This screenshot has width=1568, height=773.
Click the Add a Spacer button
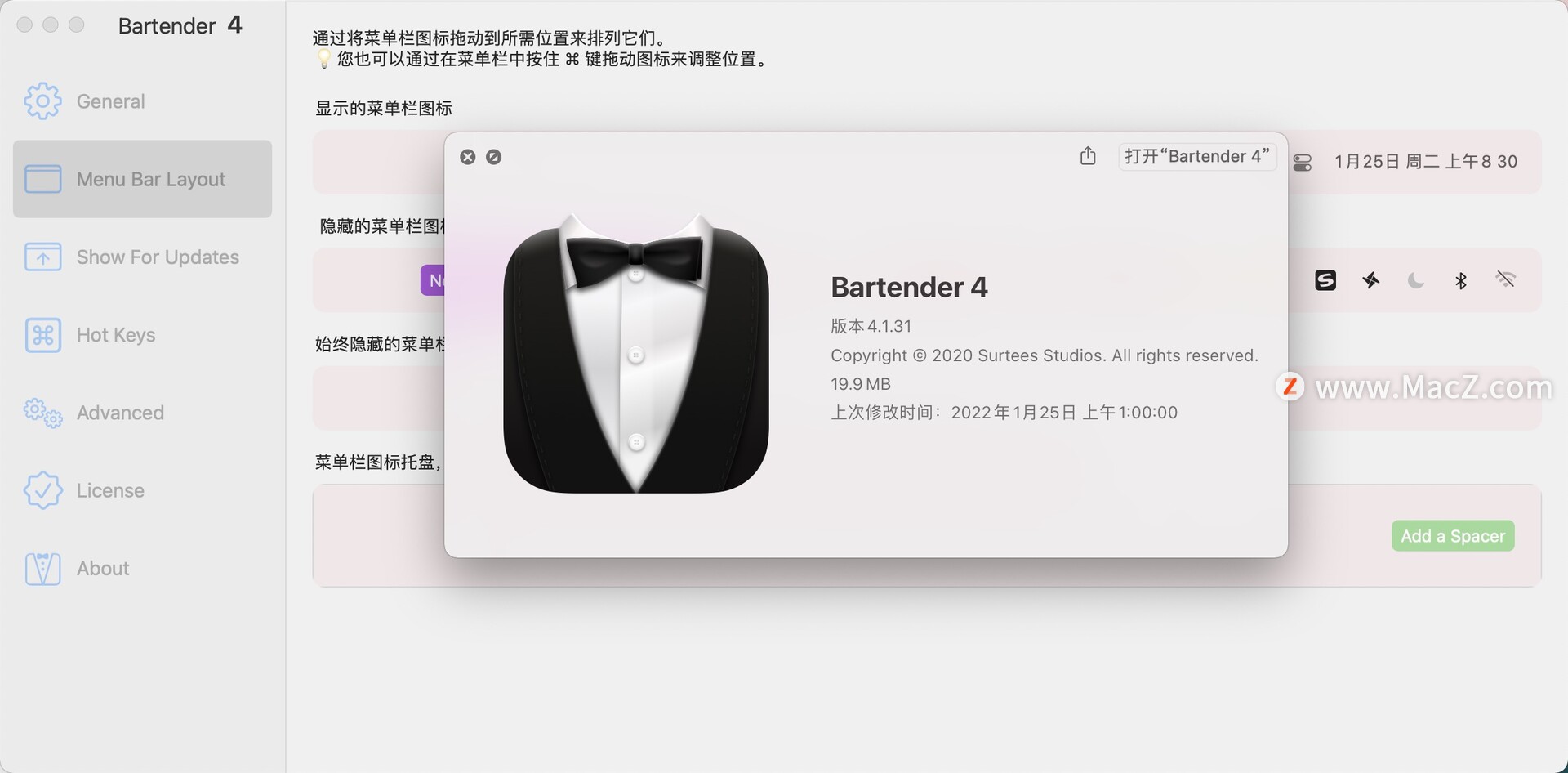click(1453, 536)
